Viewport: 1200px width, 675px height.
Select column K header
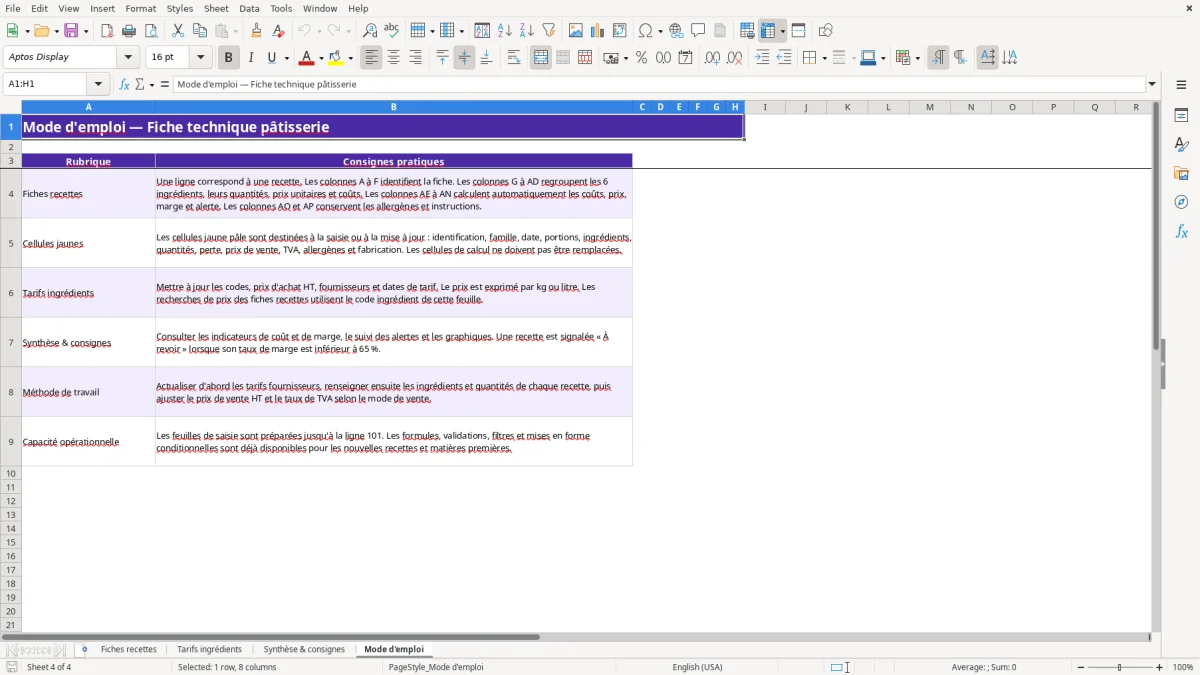coord(847,107)
